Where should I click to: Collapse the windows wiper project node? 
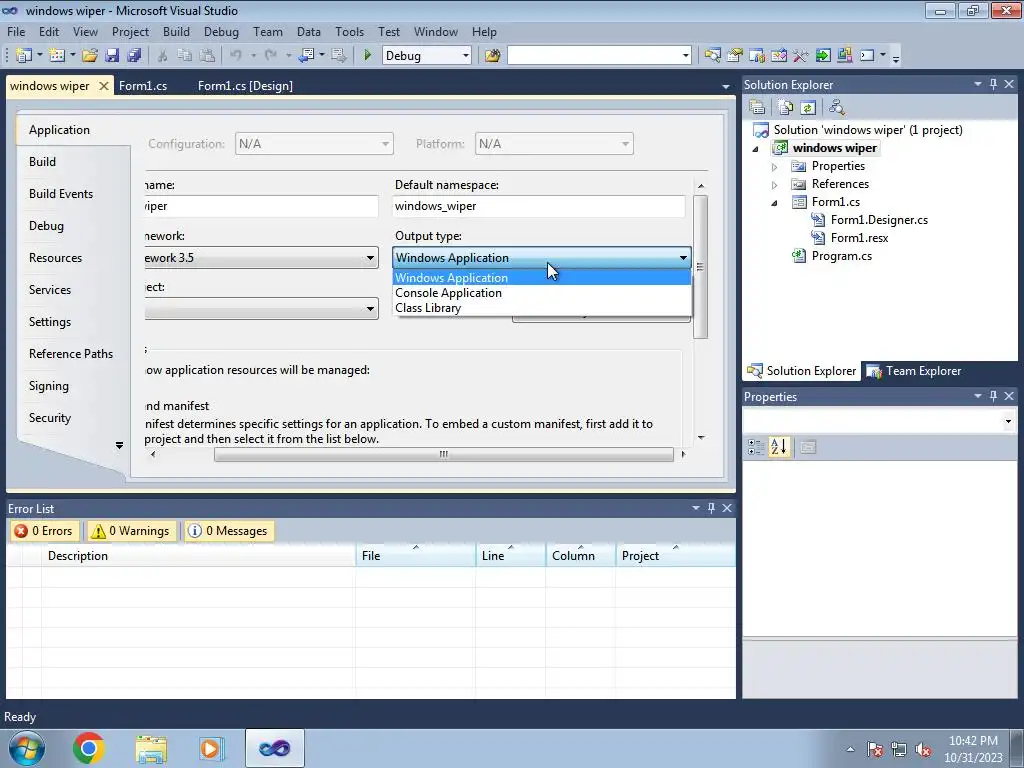(756, 149)
